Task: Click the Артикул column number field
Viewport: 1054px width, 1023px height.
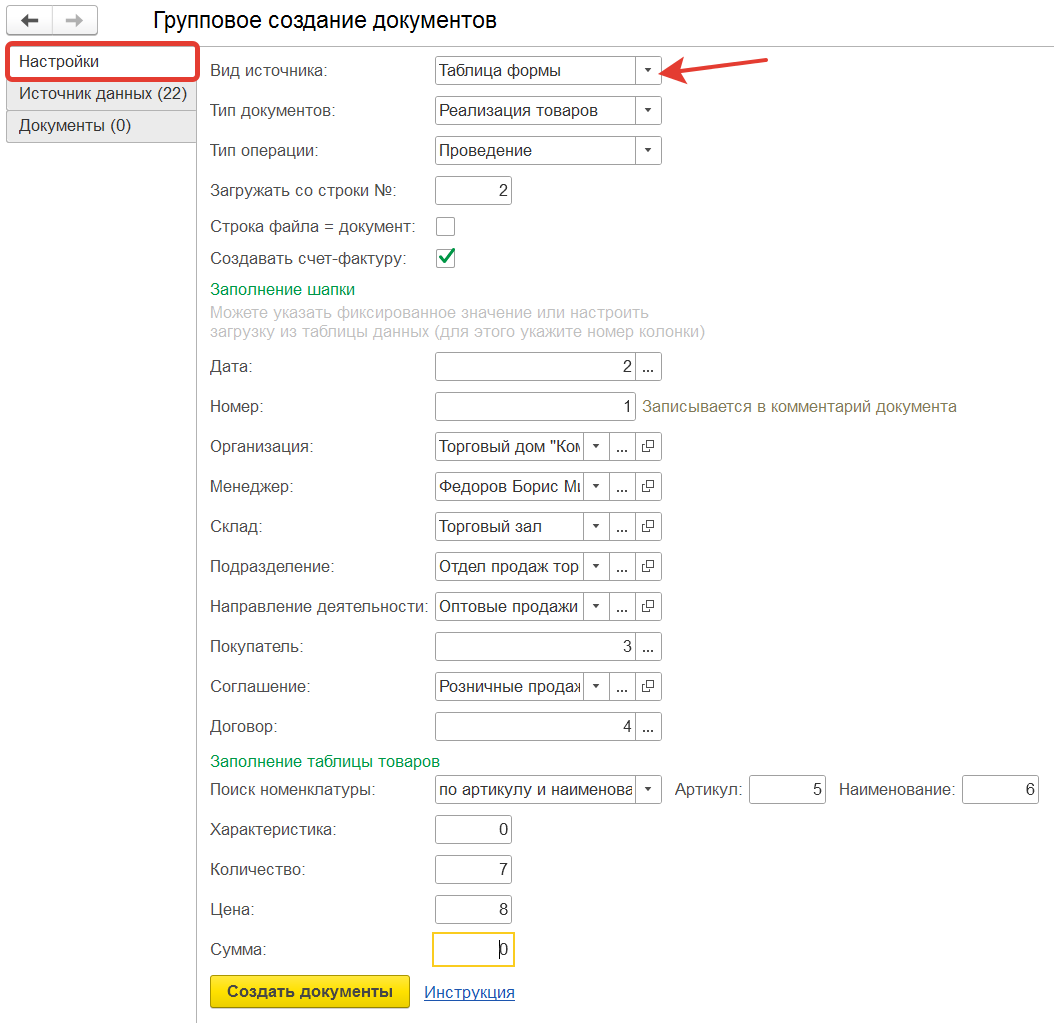Action: tap(787, 789)
